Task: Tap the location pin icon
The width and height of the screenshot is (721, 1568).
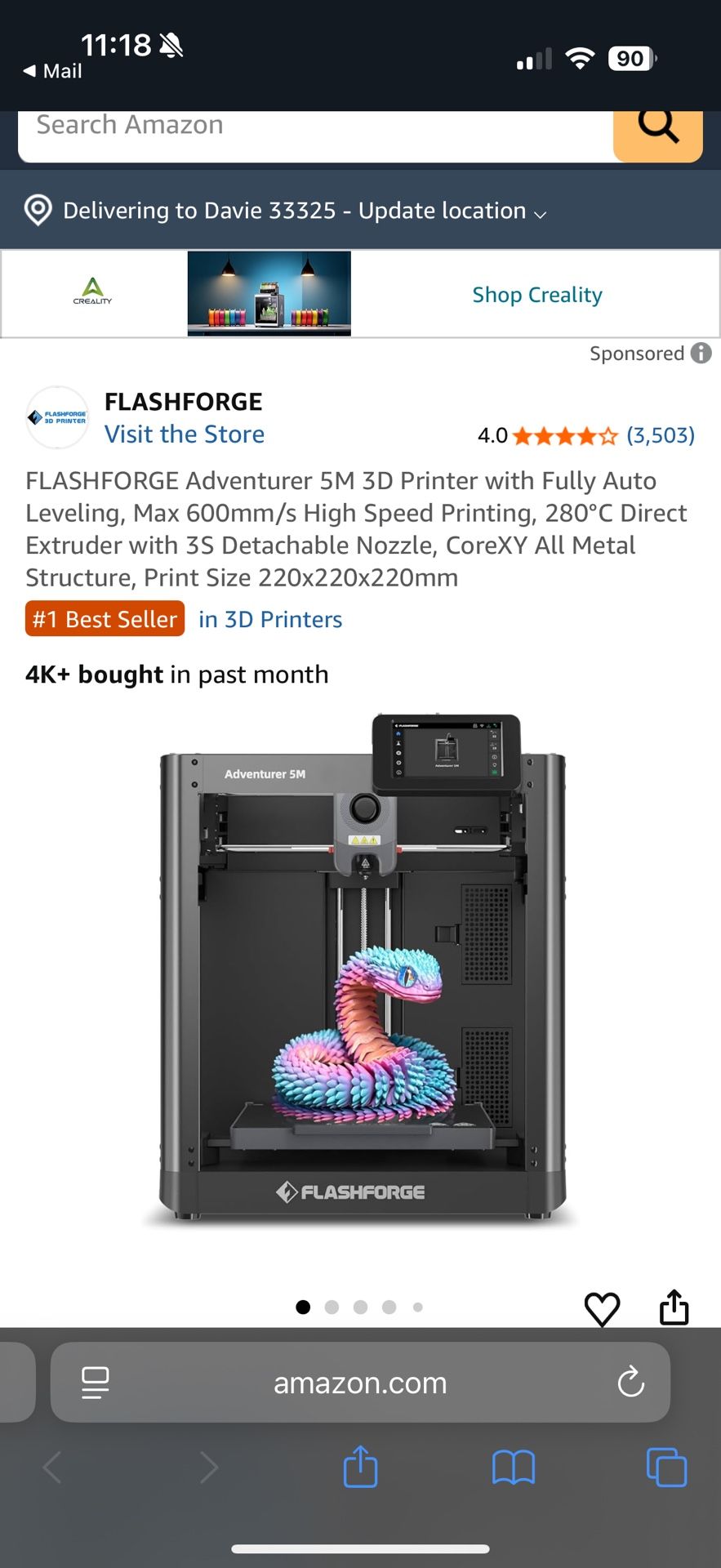Action: (x=38, y=210)
